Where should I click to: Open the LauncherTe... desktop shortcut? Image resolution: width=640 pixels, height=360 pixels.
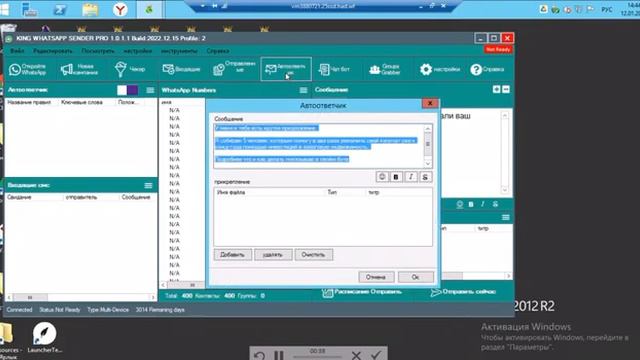point(44,338)
